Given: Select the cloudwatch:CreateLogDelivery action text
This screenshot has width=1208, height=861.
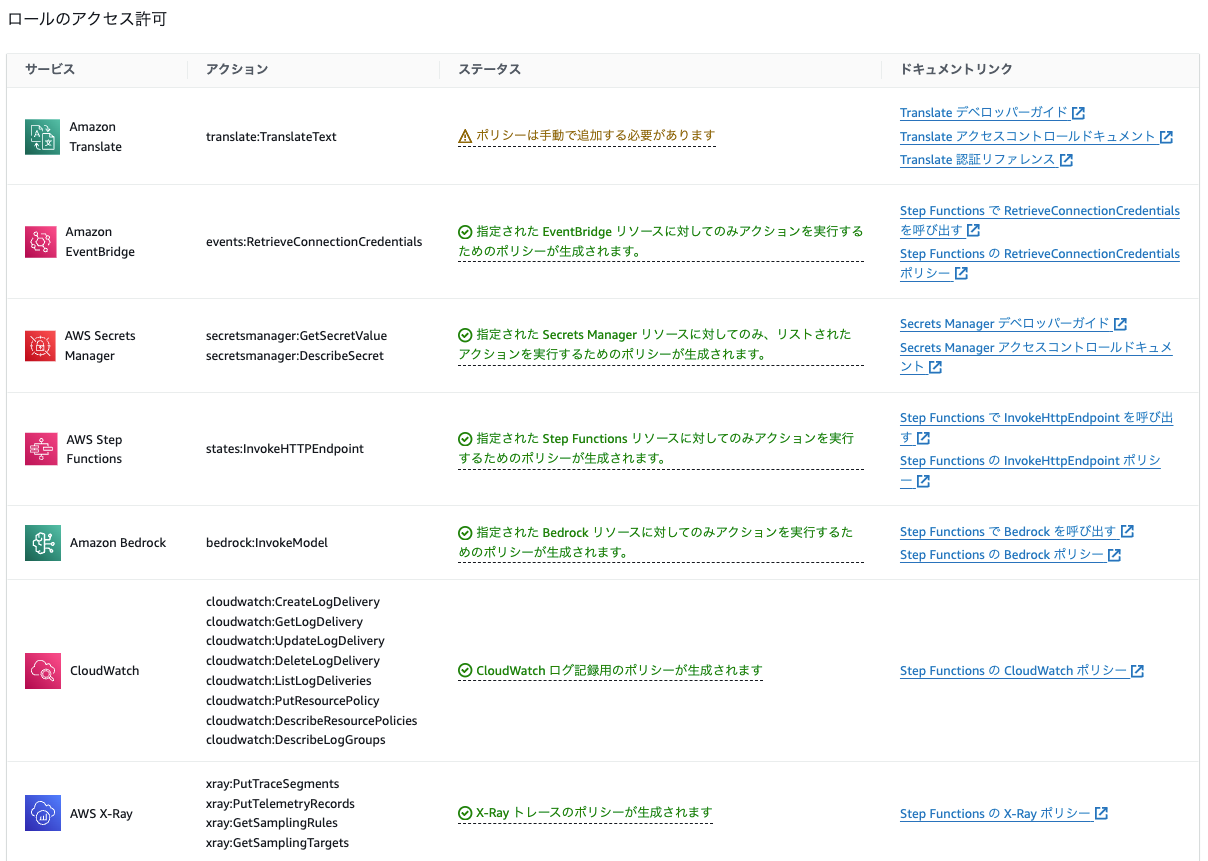Looking at the screenshot, I should [x=293, y=602].
